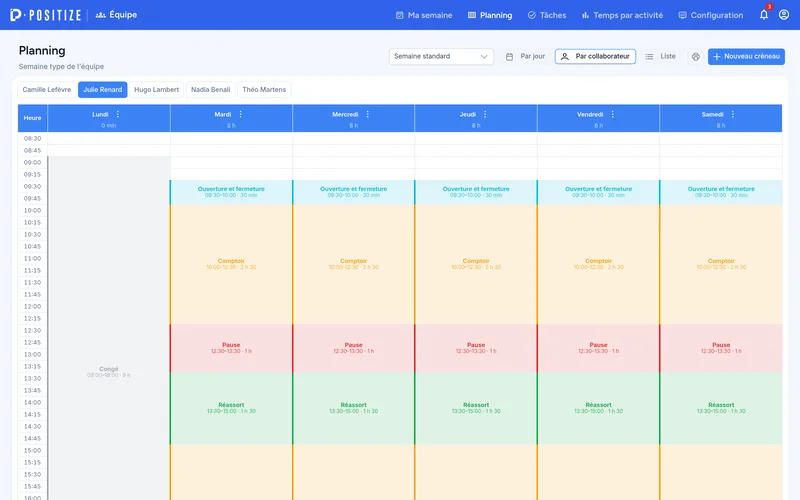The image size is (800, 500).
Task: Open notifications bell
Action: click(764, 14)
